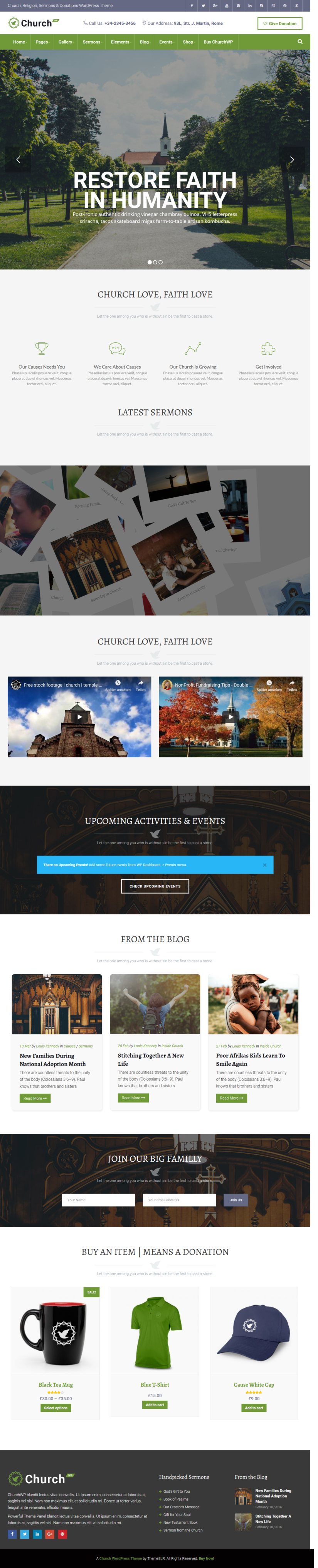
Task: Open the Facebook icon in top bar
Action: 192,5
